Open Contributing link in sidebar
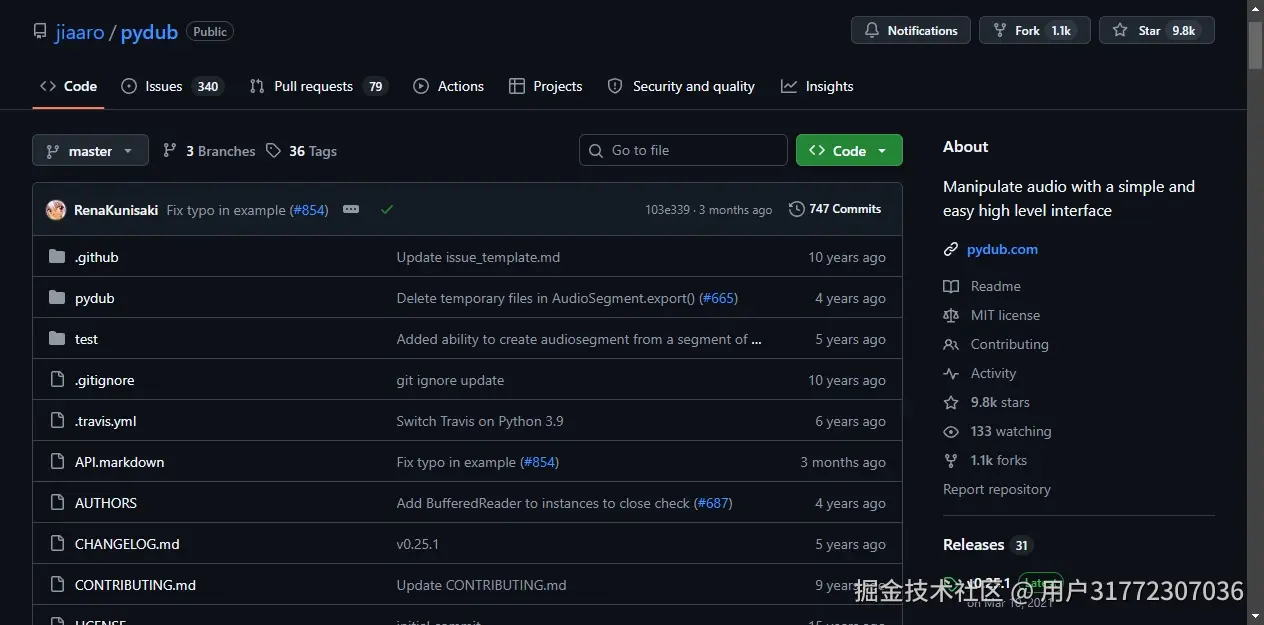Screen dimensions: 1264x625 (x=1009, y=344)
